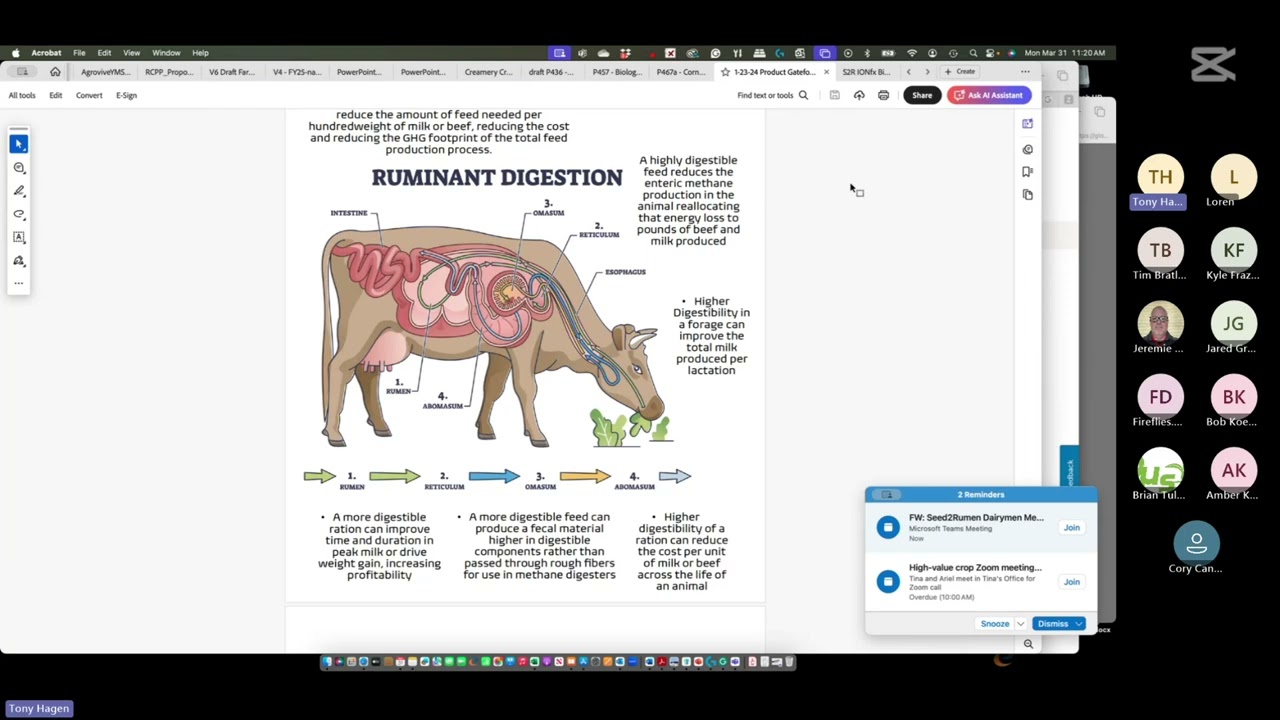Expand the Dismiss options dropdown arrow
Image resolution: width=1280 pixels, height=720 pixels.
[x=1079, y=624]
